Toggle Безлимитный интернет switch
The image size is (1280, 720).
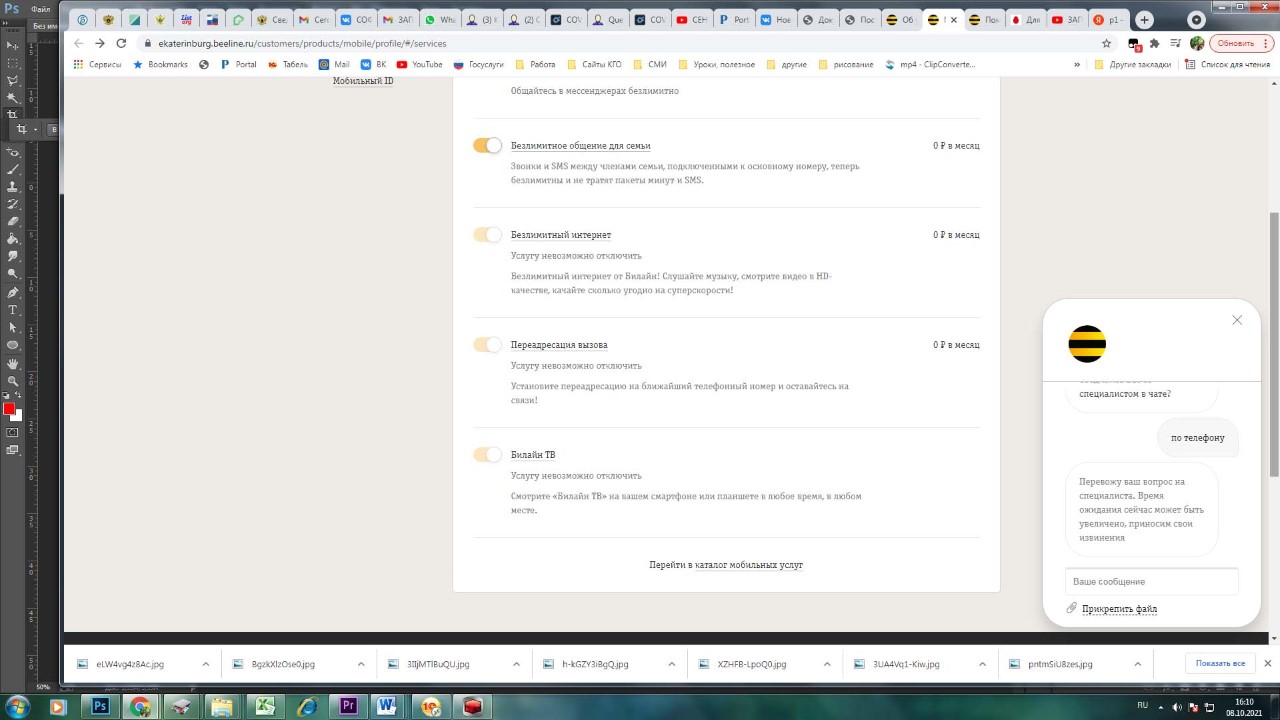coord(487,235)
